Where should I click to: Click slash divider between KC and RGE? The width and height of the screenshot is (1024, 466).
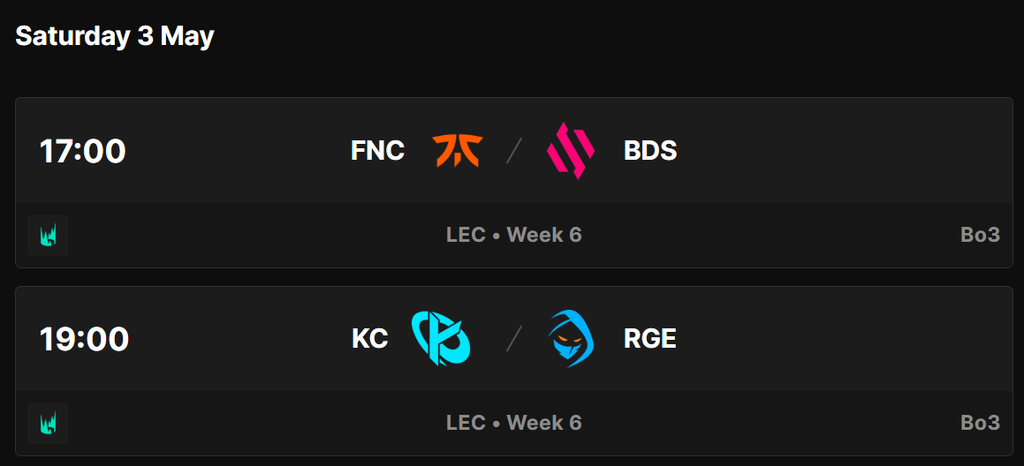(x=515, y=339)
